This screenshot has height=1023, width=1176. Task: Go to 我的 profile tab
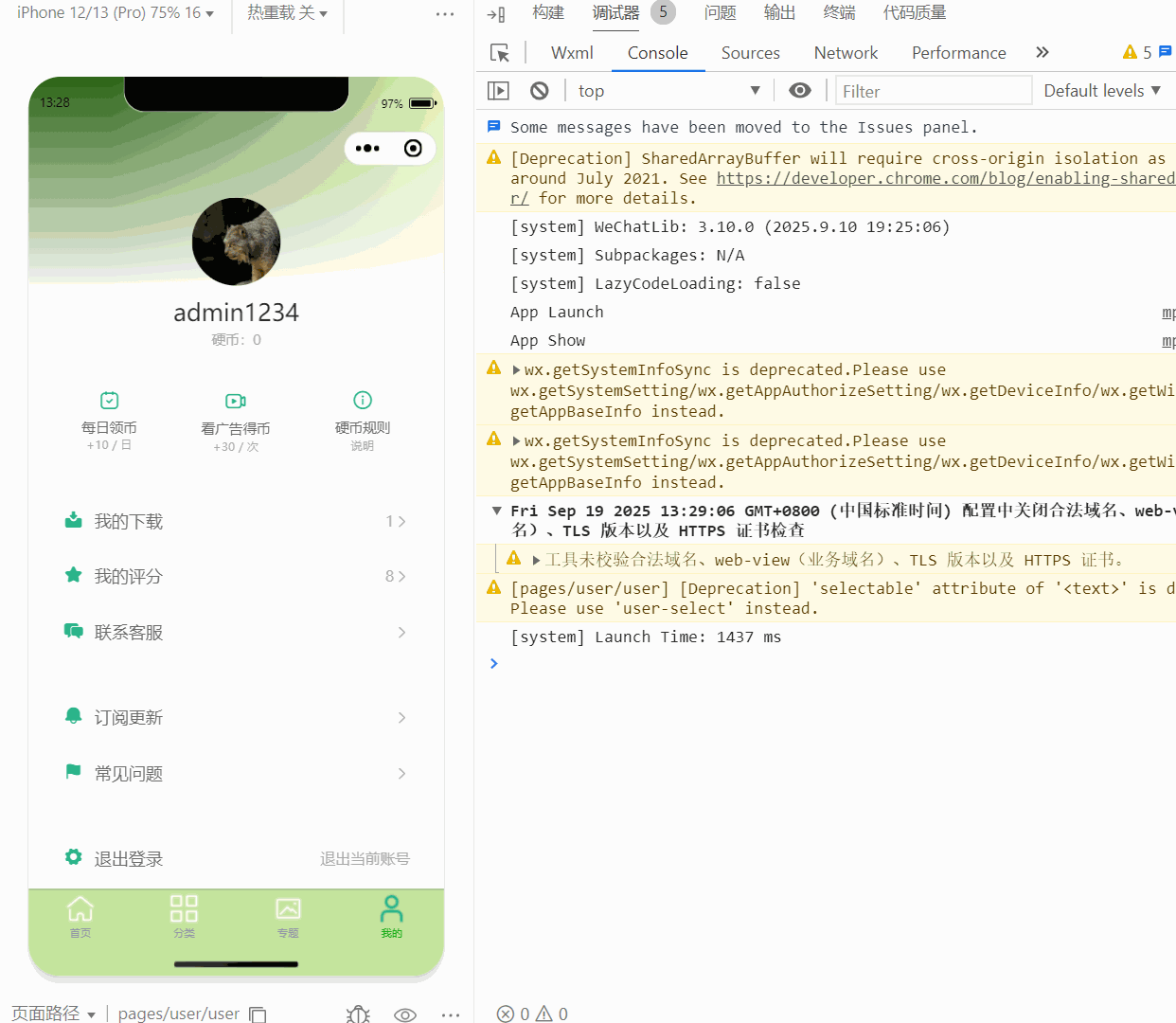pyautogui.click(x=391, y=916)
